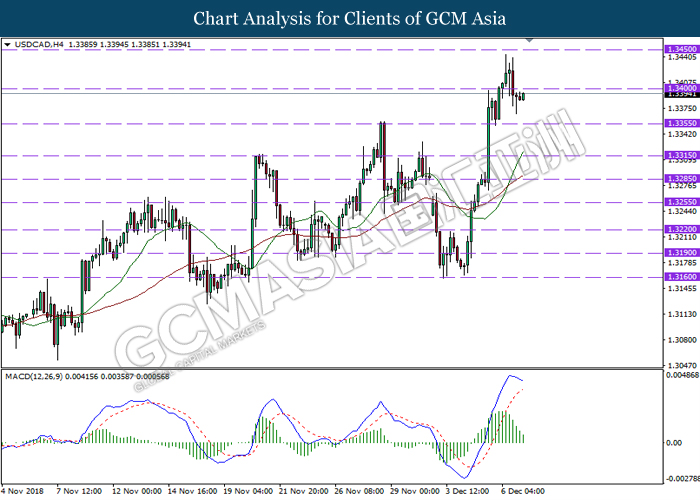This screenshot has width=700, height=500.
Task: Click the 1.31130 price scale value
Action: tap(682, 315)
